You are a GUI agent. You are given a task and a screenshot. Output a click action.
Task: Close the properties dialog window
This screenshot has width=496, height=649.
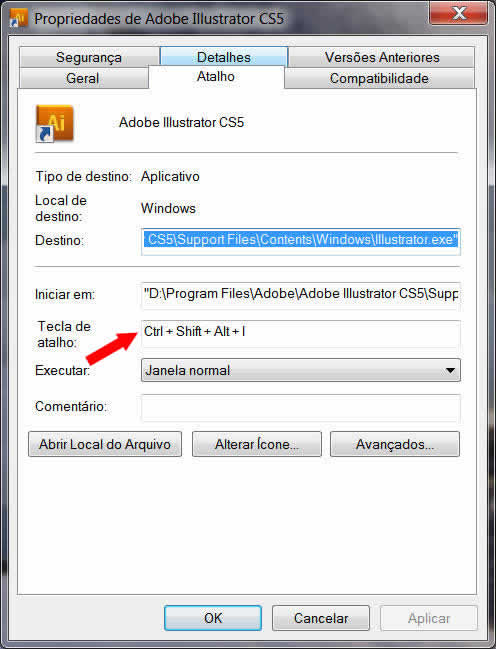(458, 14)
